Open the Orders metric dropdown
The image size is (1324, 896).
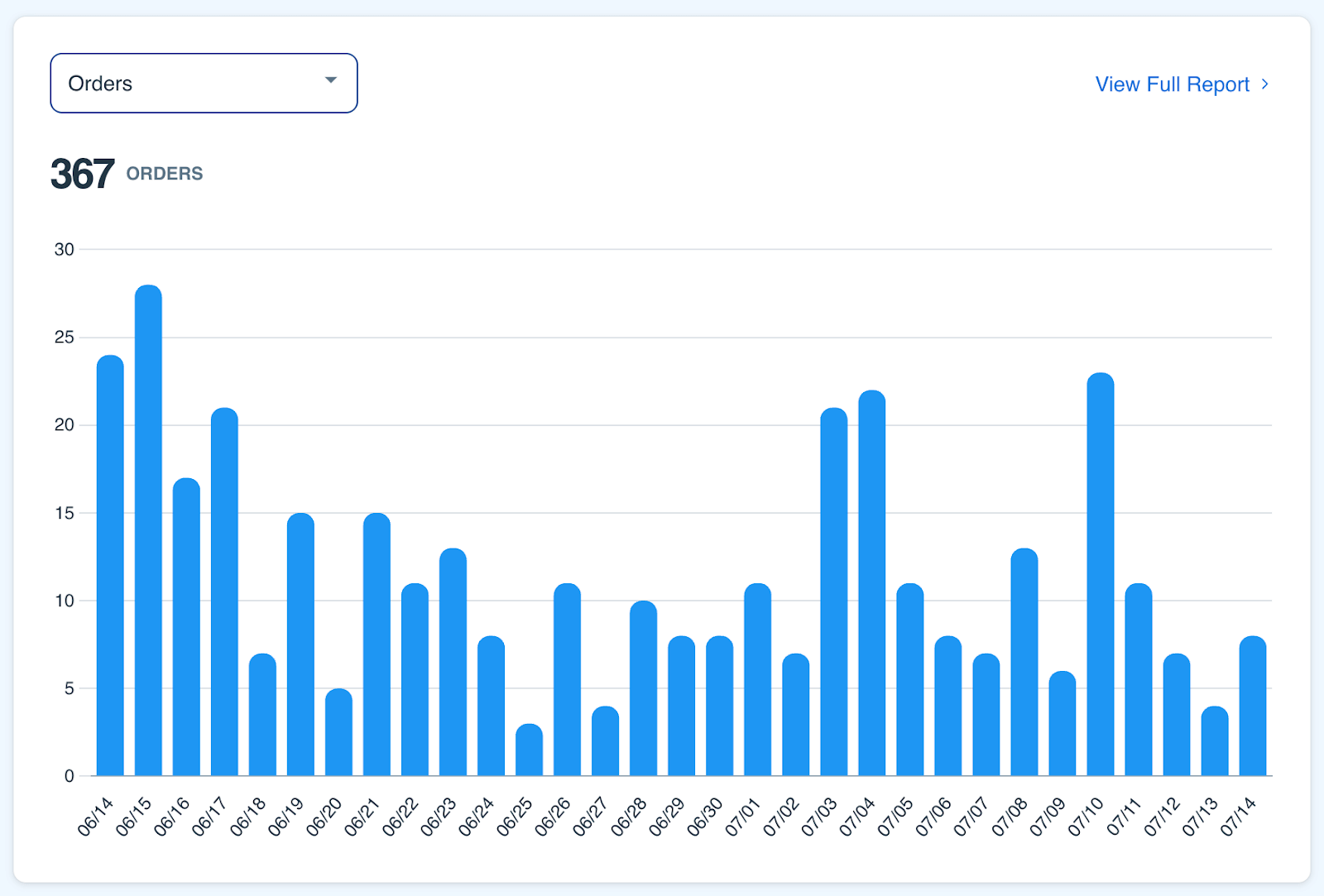point(204,83)
